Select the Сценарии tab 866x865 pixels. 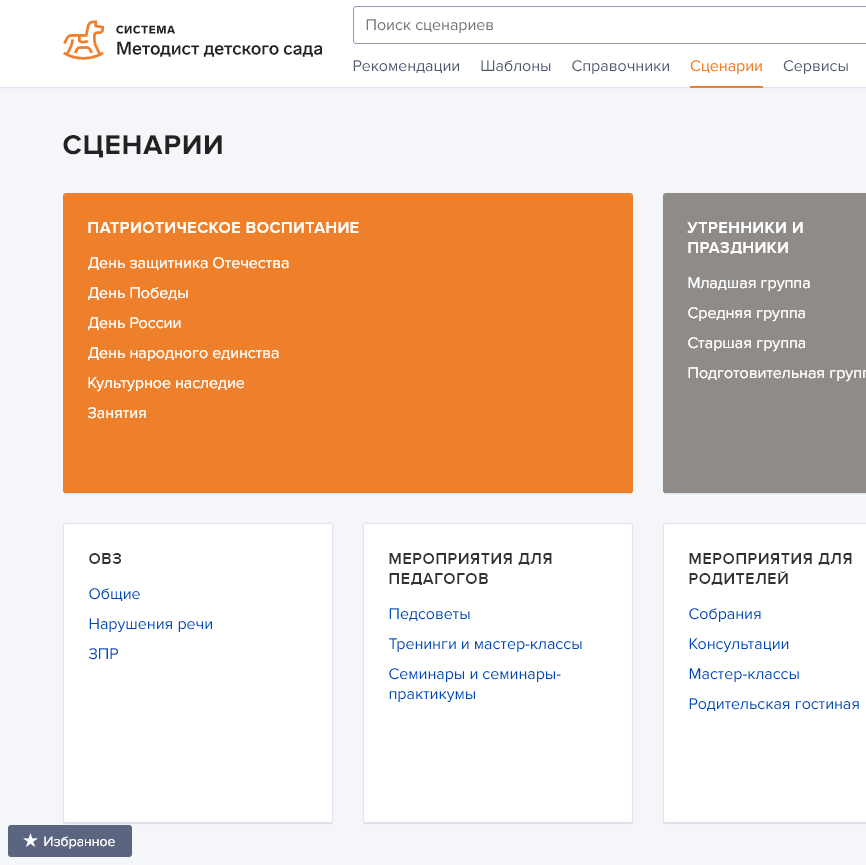726,66
